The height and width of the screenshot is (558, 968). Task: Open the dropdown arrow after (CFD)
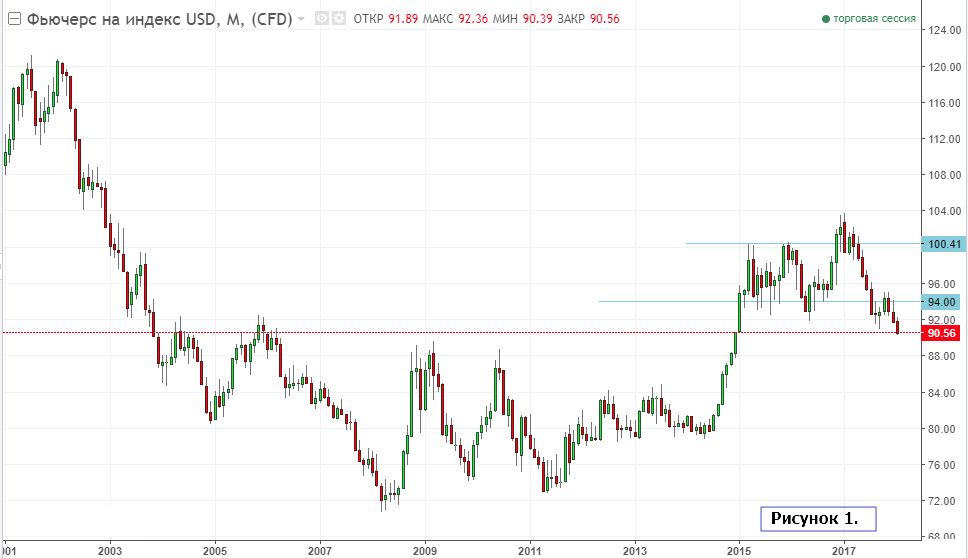301,19
